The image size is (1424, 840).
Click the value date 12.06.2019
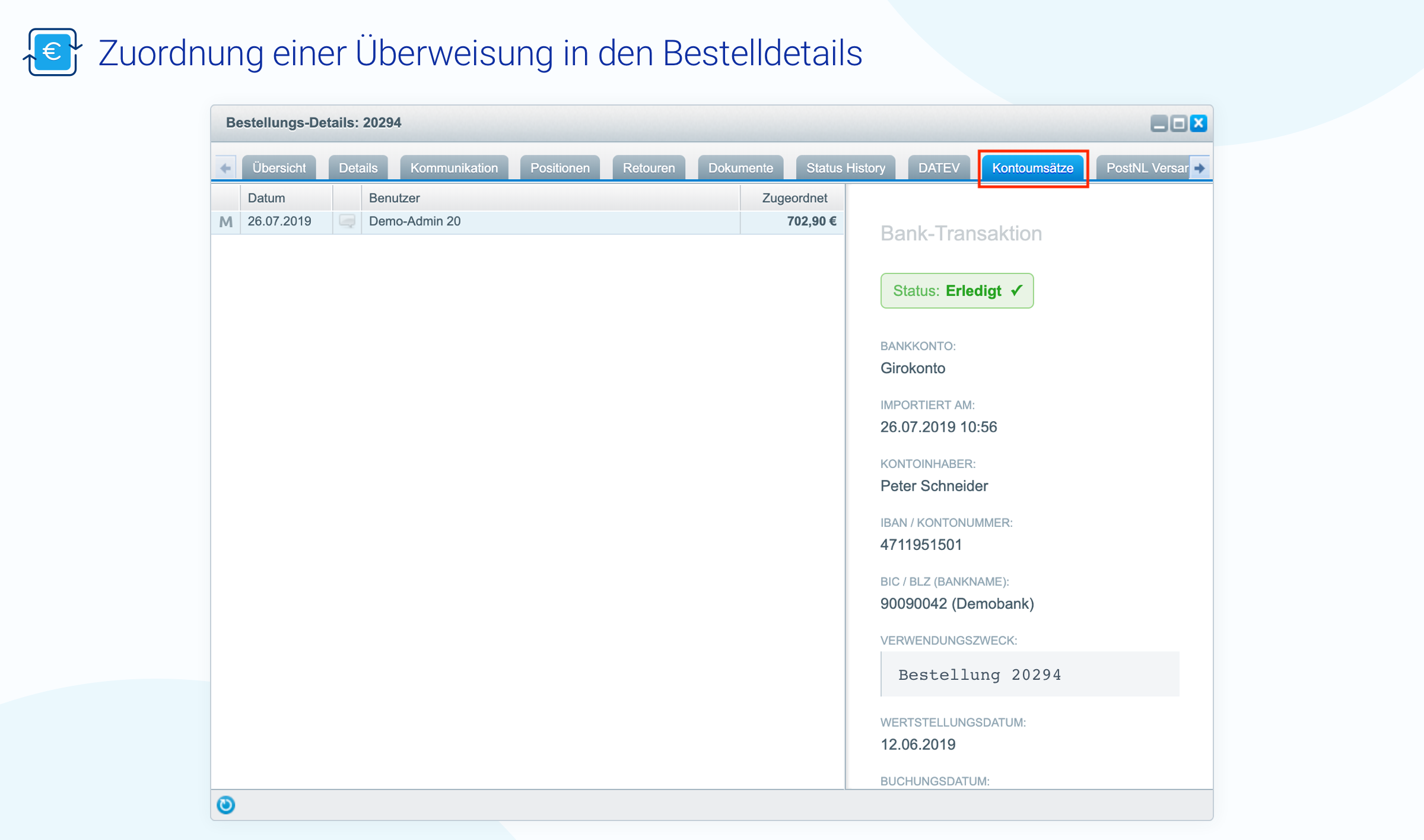(918, 744)
